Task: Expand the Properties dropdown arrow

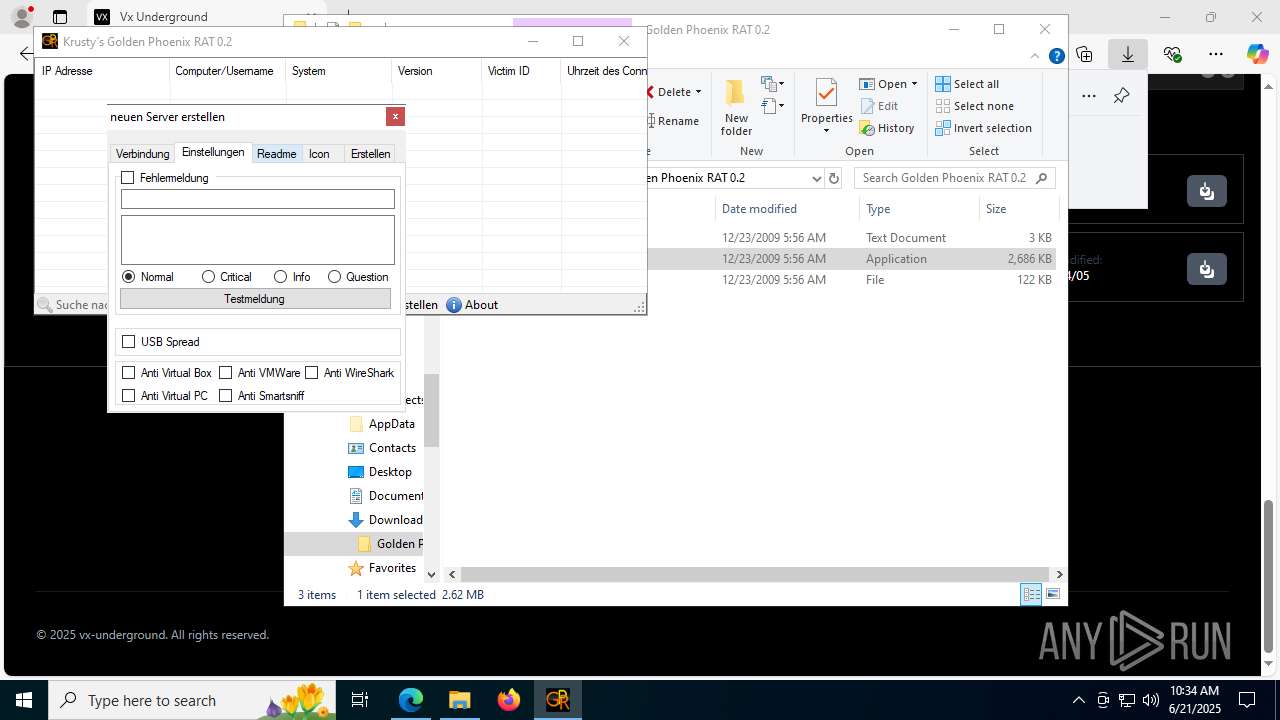Action: click(826, 131)
